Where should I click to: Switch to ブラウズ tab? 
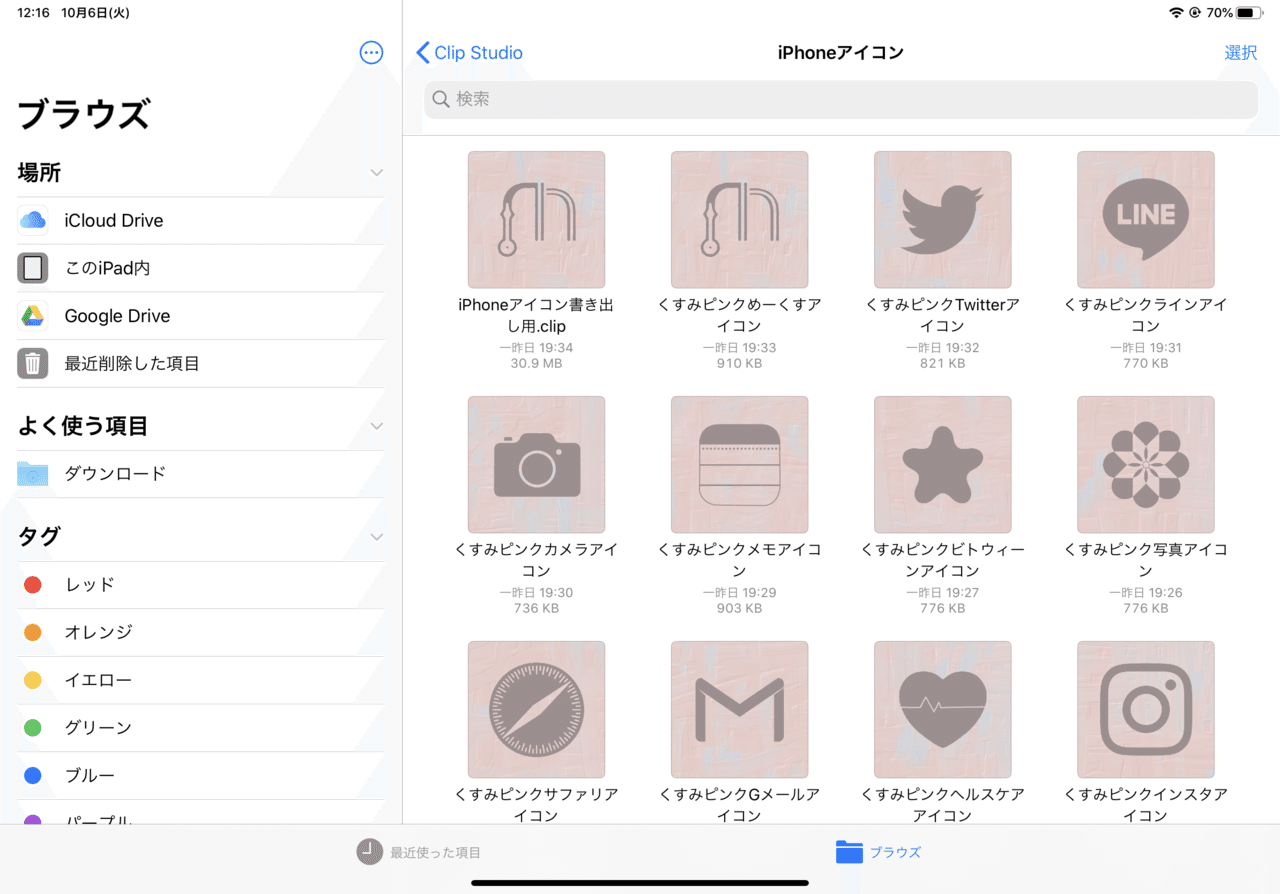coord(878,853)
